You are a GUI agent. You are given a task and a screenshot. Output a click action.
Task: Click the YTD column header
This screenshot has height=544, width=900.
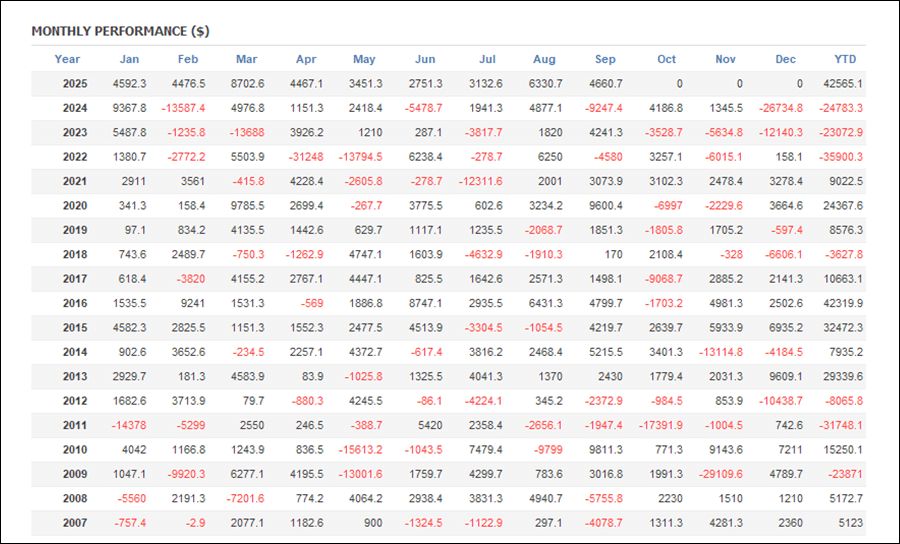[845, 59]
